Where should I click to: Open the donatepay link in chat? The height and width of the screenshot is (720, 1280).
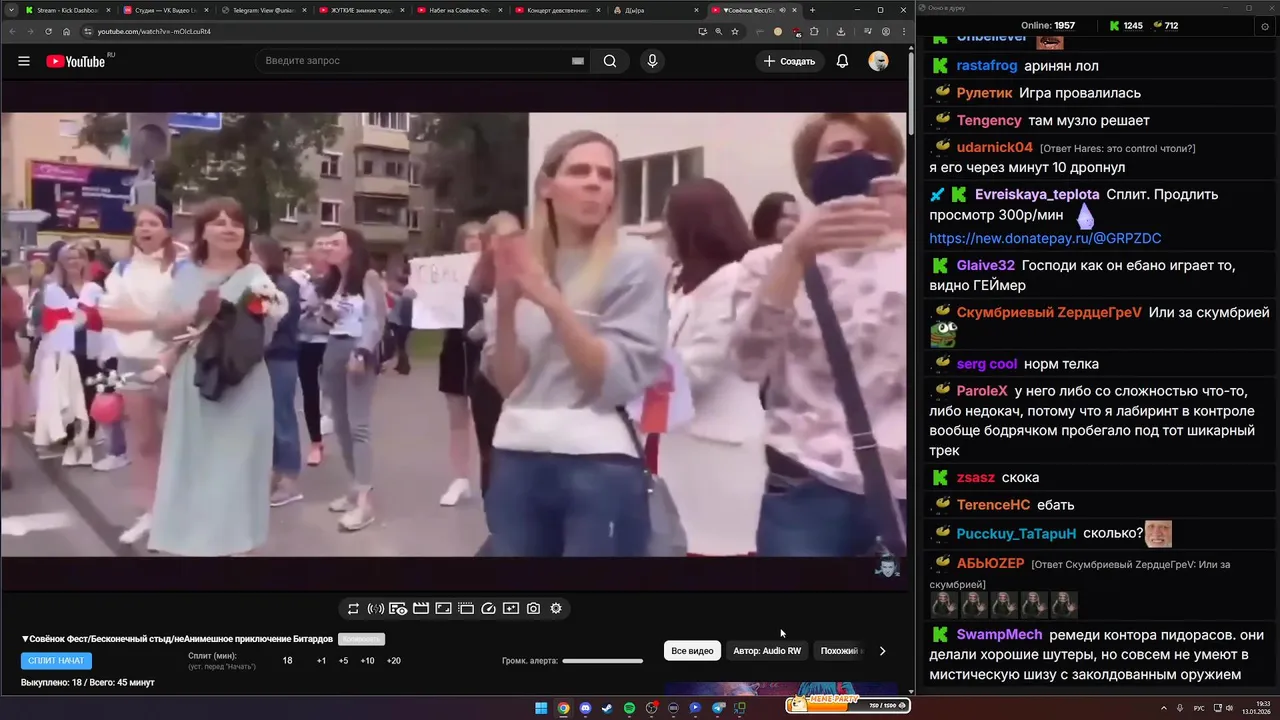[x=1045, y=239]
